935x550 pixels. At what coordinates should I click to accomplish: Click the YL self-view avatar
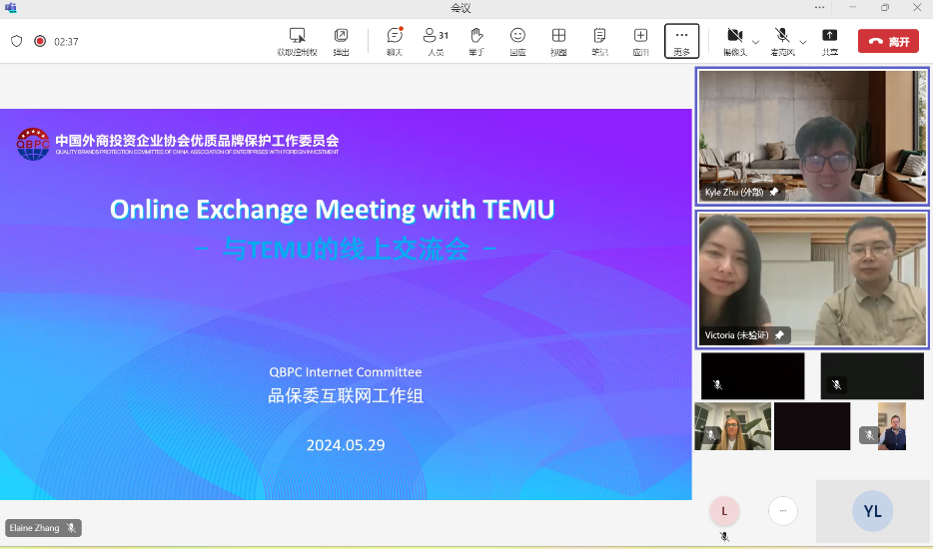pos(872,511)
